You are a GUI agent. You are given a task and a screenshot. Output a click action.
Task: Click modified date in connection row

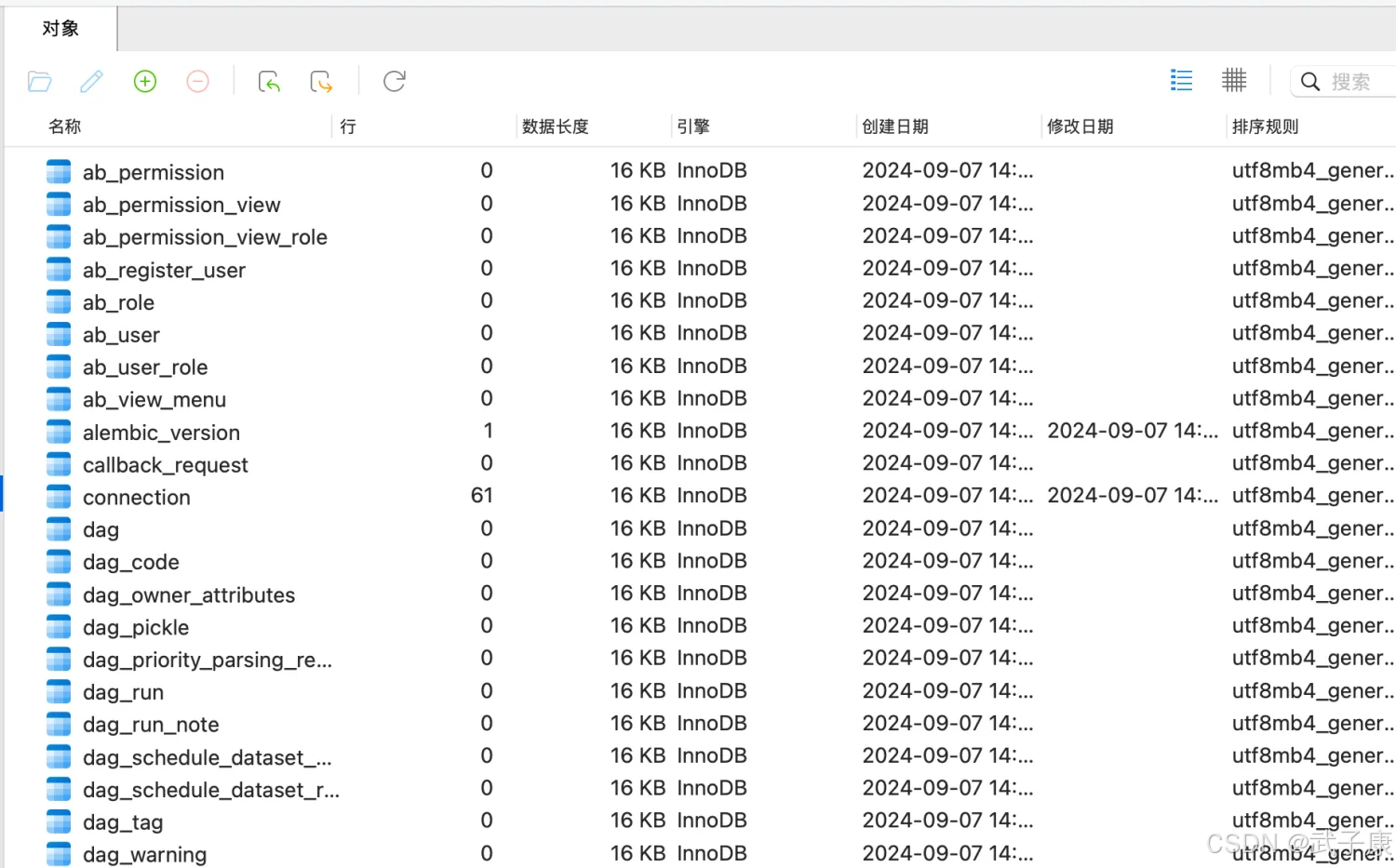click(x=1133, y=496)
